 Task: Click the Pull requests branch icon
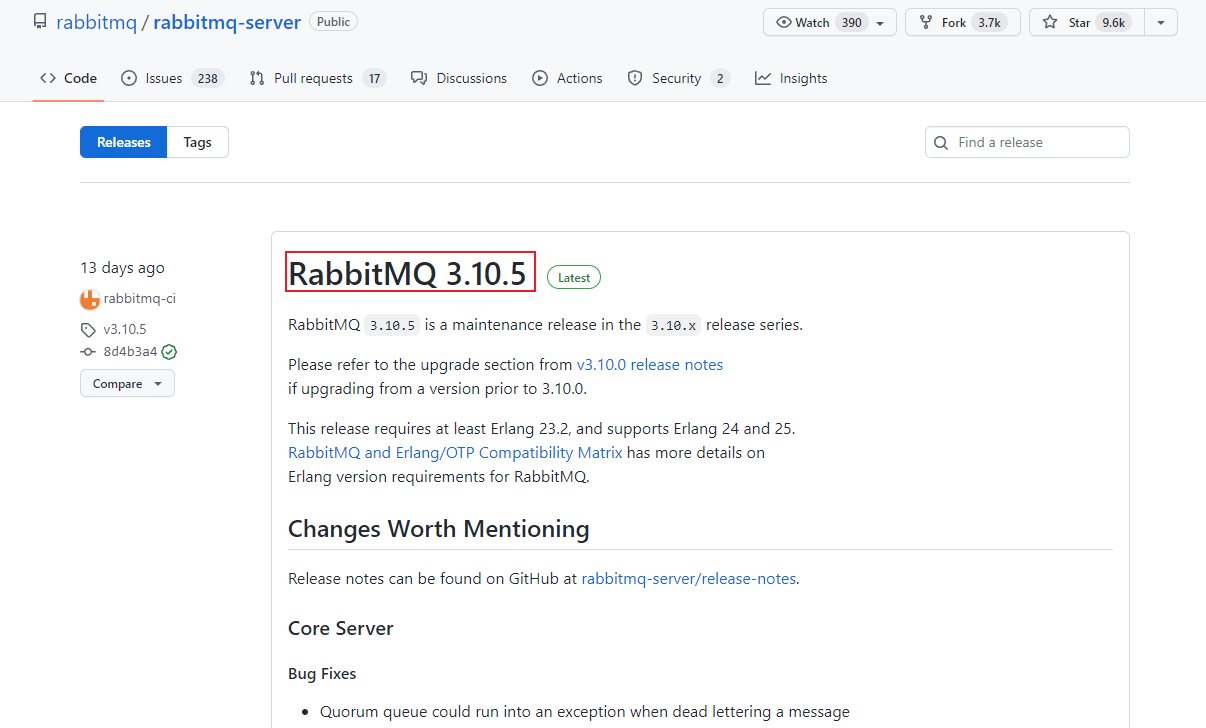coord(257,78)
